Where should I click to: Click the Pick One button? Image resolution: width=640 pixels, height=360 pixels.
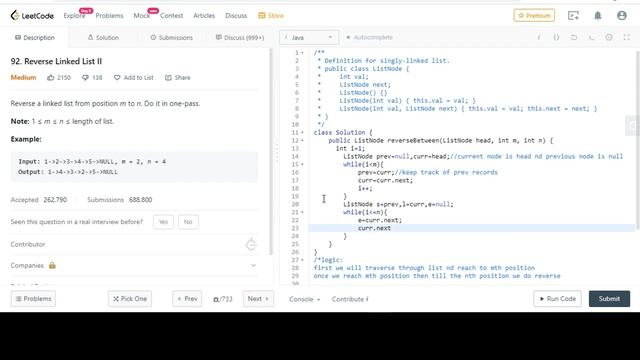pos(130,299)
